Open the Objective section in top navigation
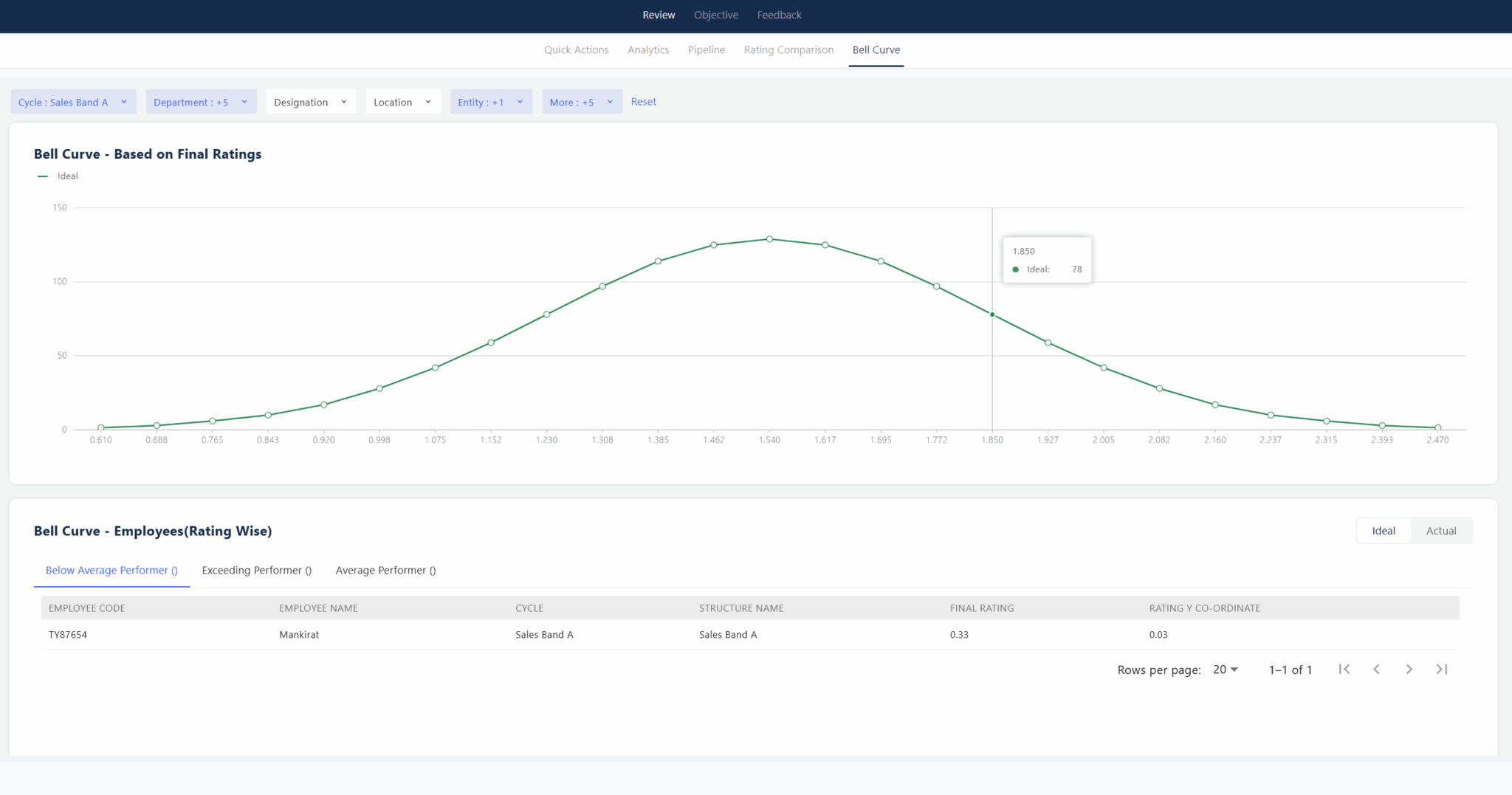1512x795 pixels. click(x=715, y=15)
